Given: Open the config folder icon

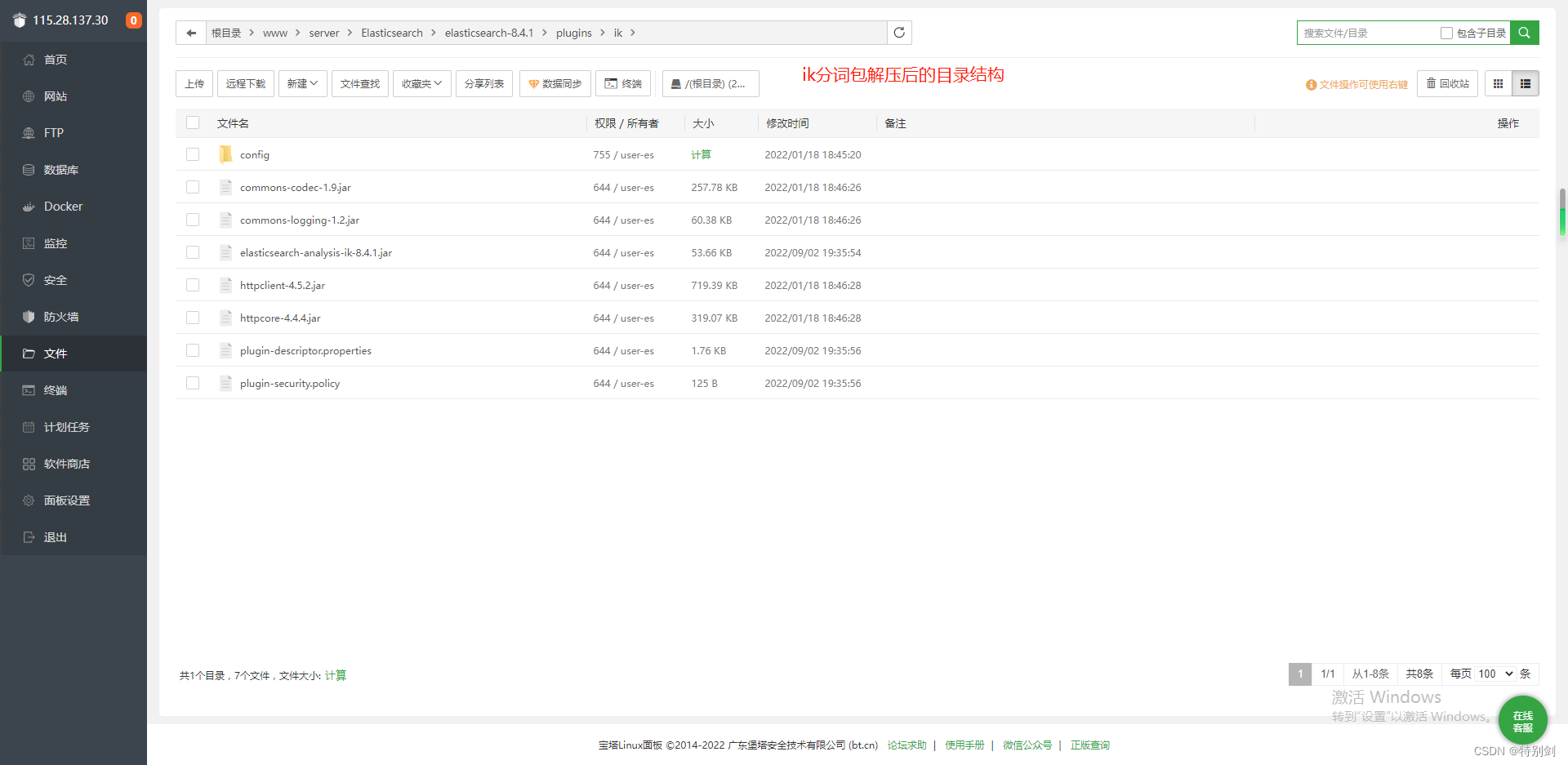Looking at the screenshot, I should point(225,154).
